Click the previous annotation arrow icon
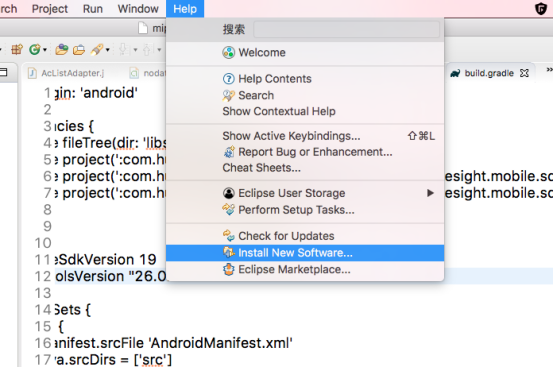The image size is (554, 368). pos(147,50)
